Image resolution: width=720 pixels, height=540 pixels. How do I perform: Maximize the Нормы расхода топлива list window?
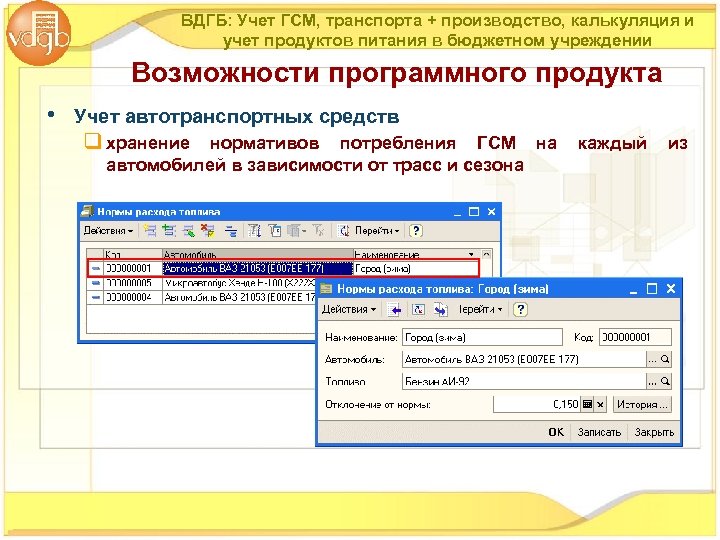coord(474,212)
